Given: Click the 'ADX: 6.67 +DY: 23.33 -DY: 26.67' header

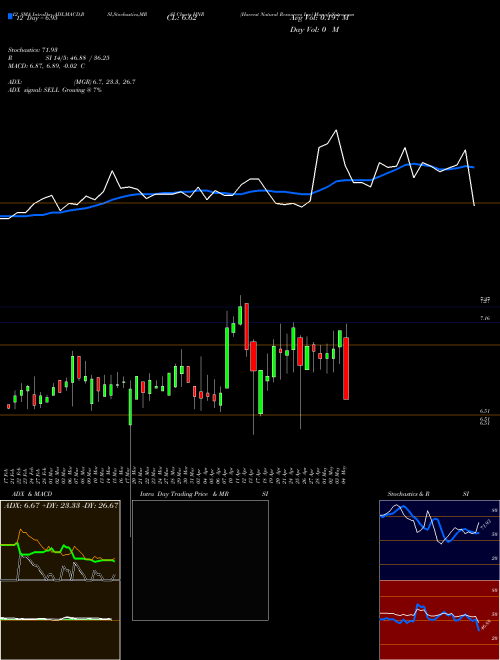Looking at the screenshot, I should pos(61,506).
